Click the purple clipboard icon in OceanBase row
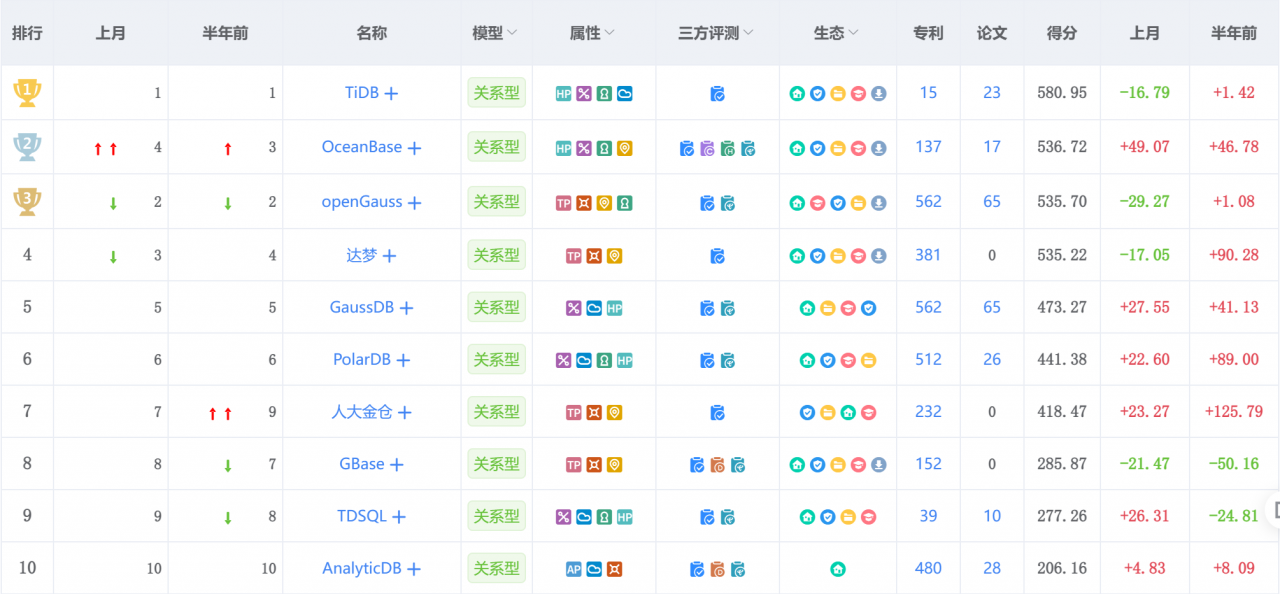The width and height of the screenshot is (1280, 594). coord(707,148)
